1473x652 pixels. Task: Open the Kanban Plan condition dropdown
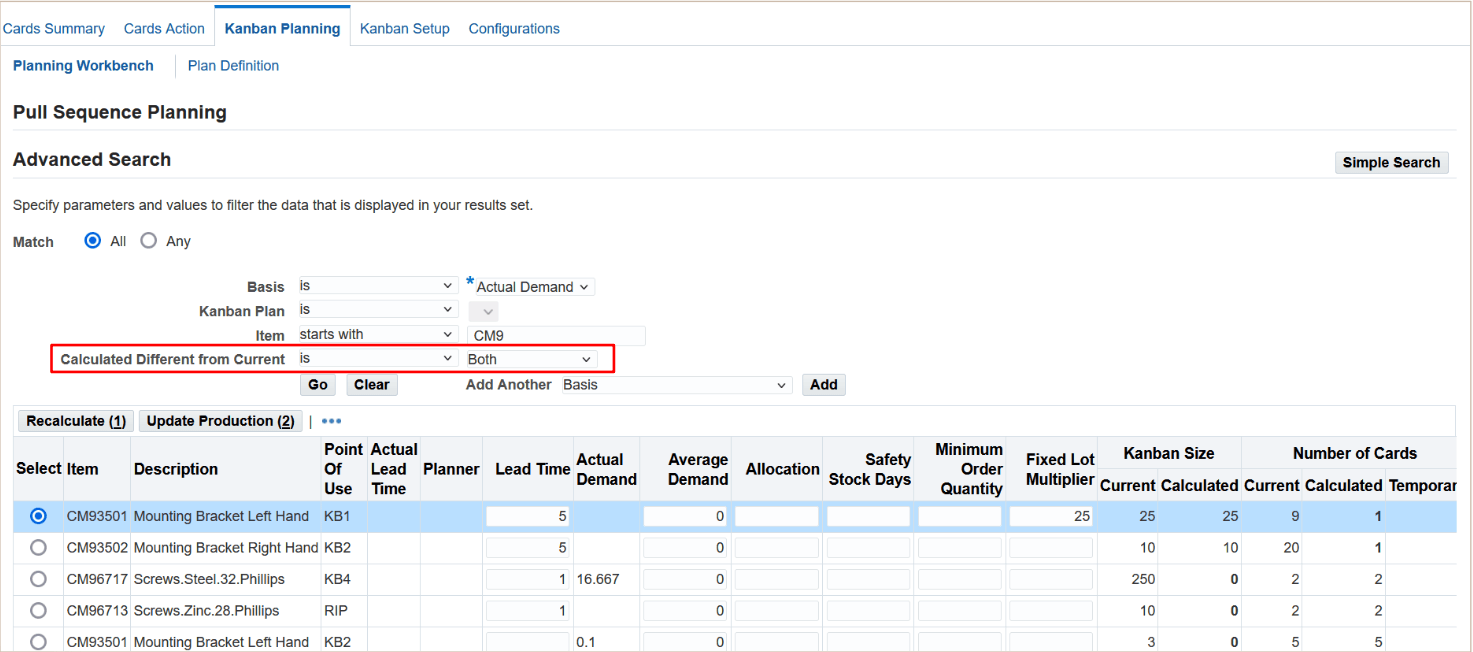point(377,310)
